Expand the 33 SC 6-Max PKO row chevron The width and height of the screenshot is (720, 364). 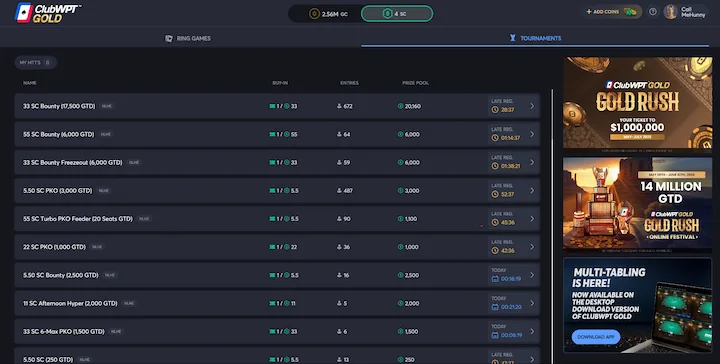pyautogui.click(x=532, y=331)
